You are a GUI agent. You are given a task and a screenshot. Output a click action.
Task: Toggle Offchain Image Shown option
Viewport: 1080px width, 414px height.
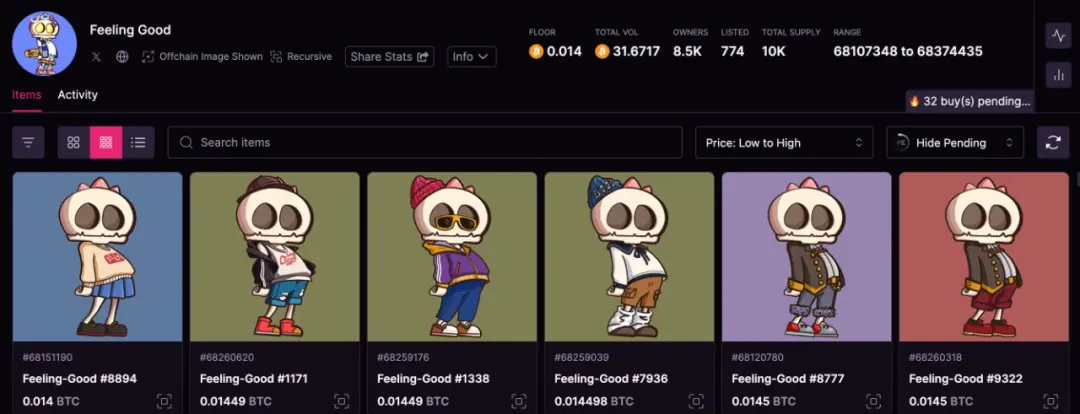coord(202,56)
